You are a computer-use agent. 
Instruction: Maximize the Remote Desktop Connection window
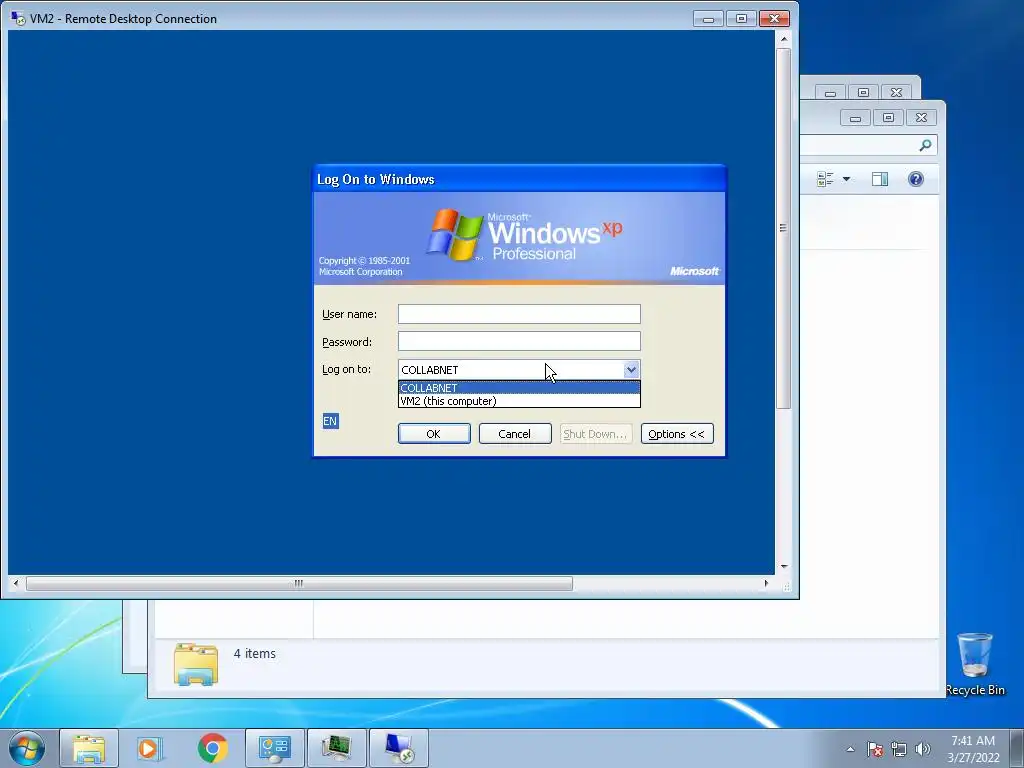click(x=741, y=18)
